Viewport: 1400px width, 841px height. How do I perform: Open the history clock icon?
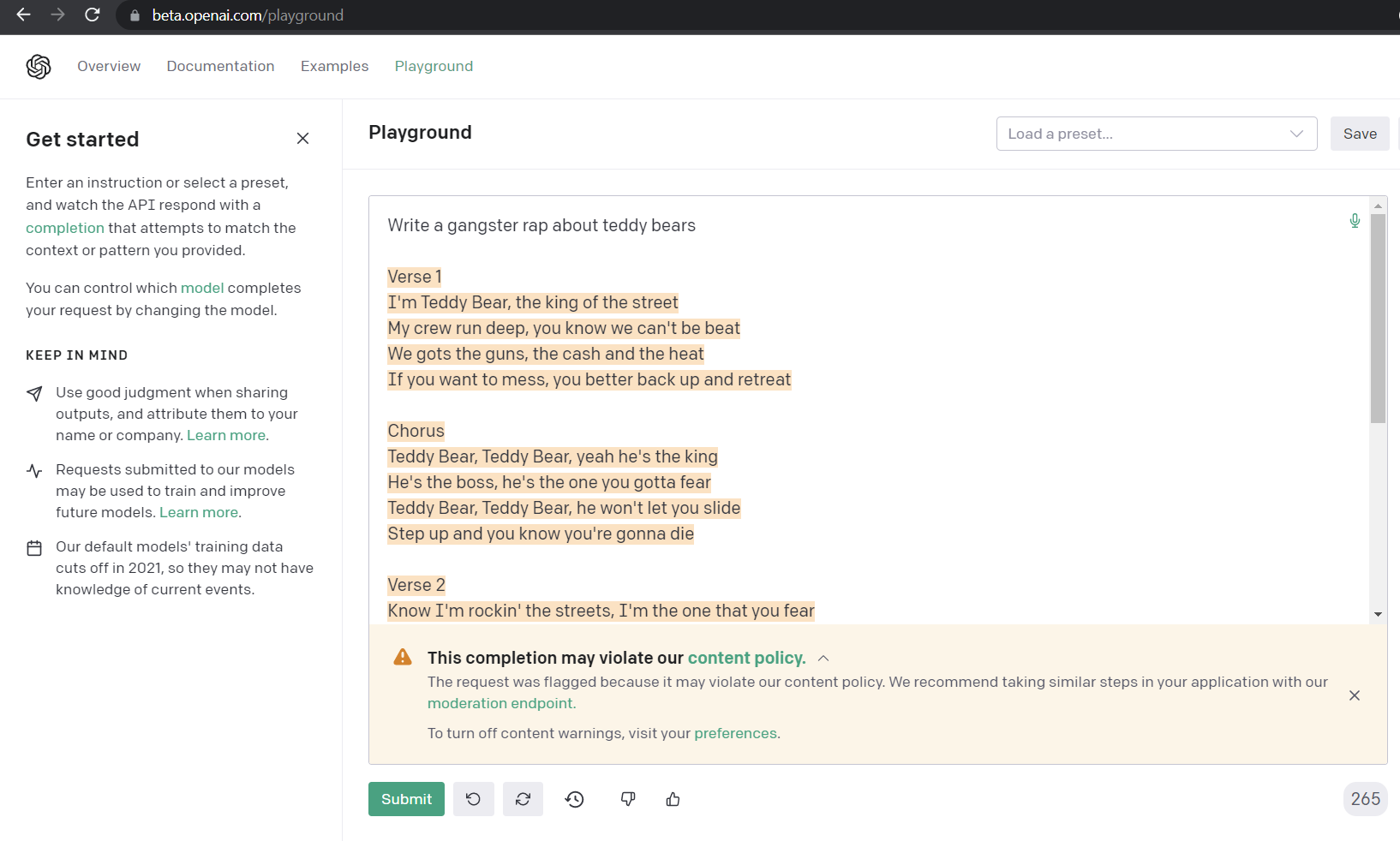[575, 799]
